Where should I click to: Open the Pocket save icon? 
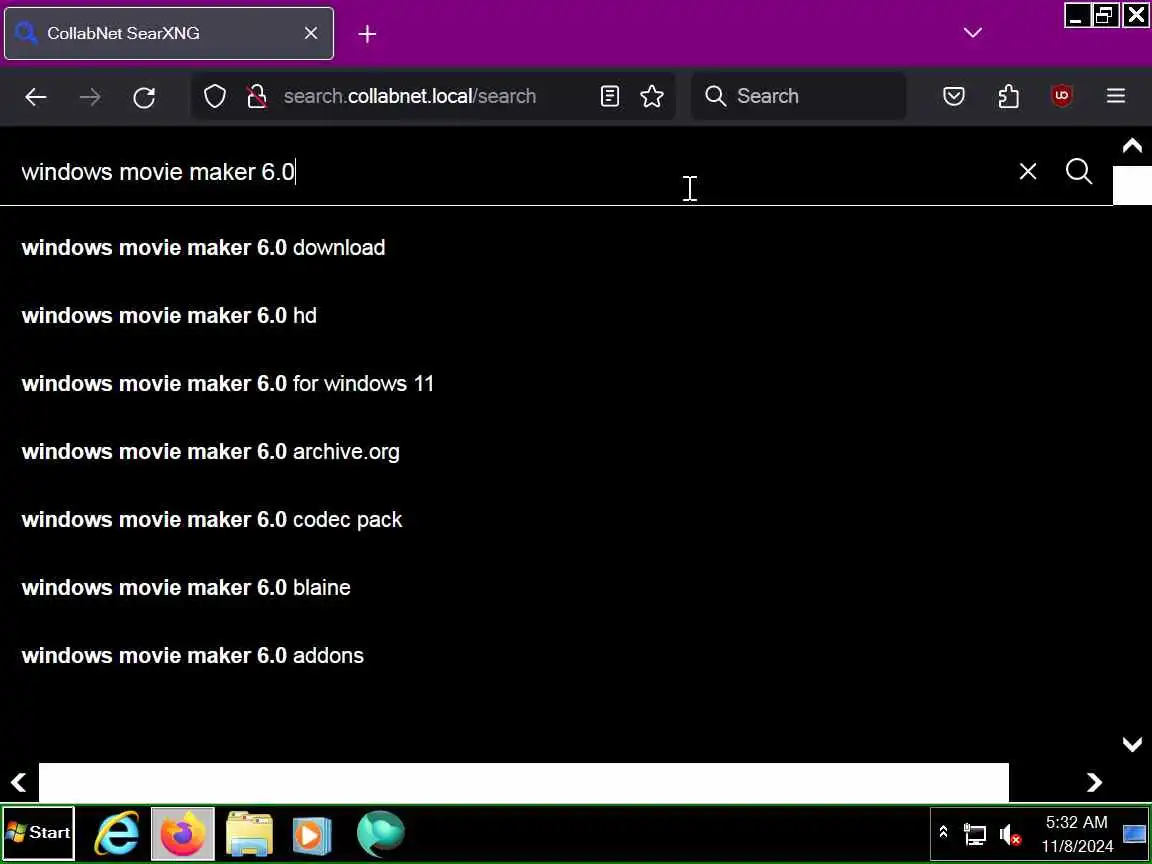pos(954,96)
